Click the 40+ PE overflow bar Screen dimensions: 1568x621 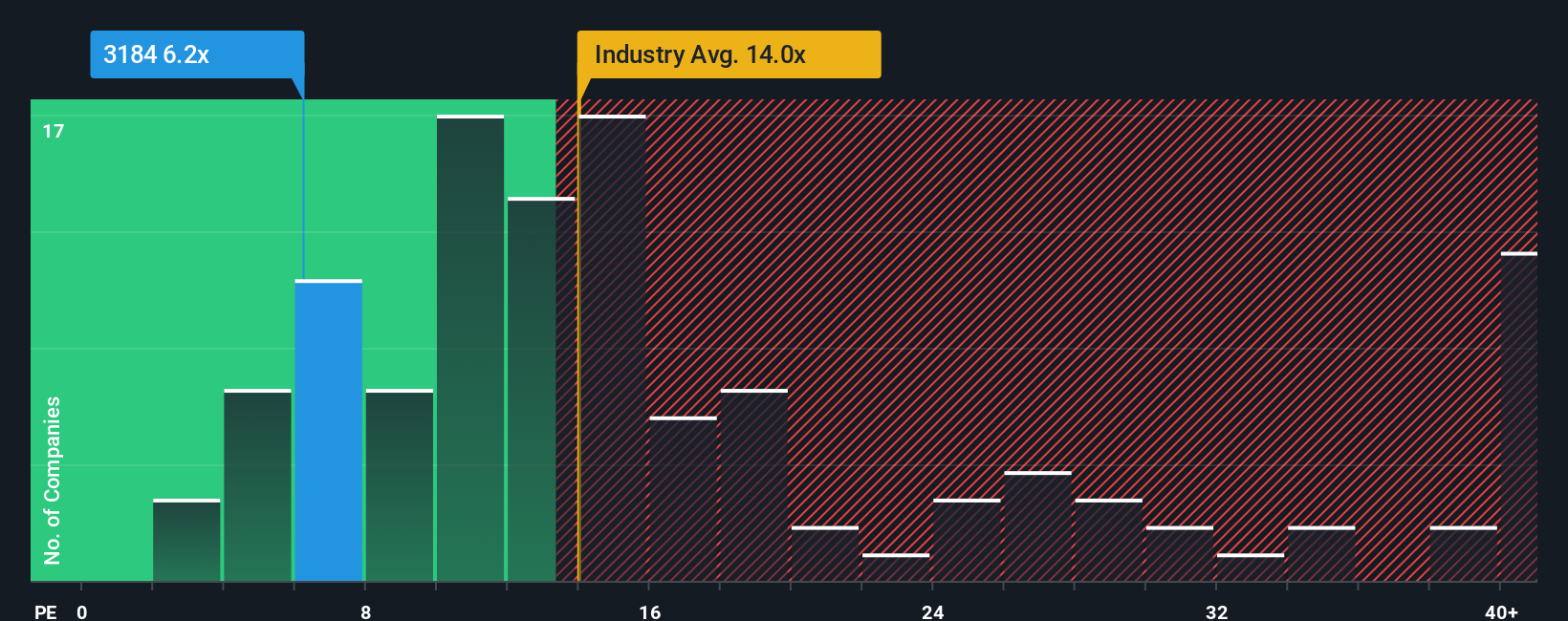[1519, 417]
